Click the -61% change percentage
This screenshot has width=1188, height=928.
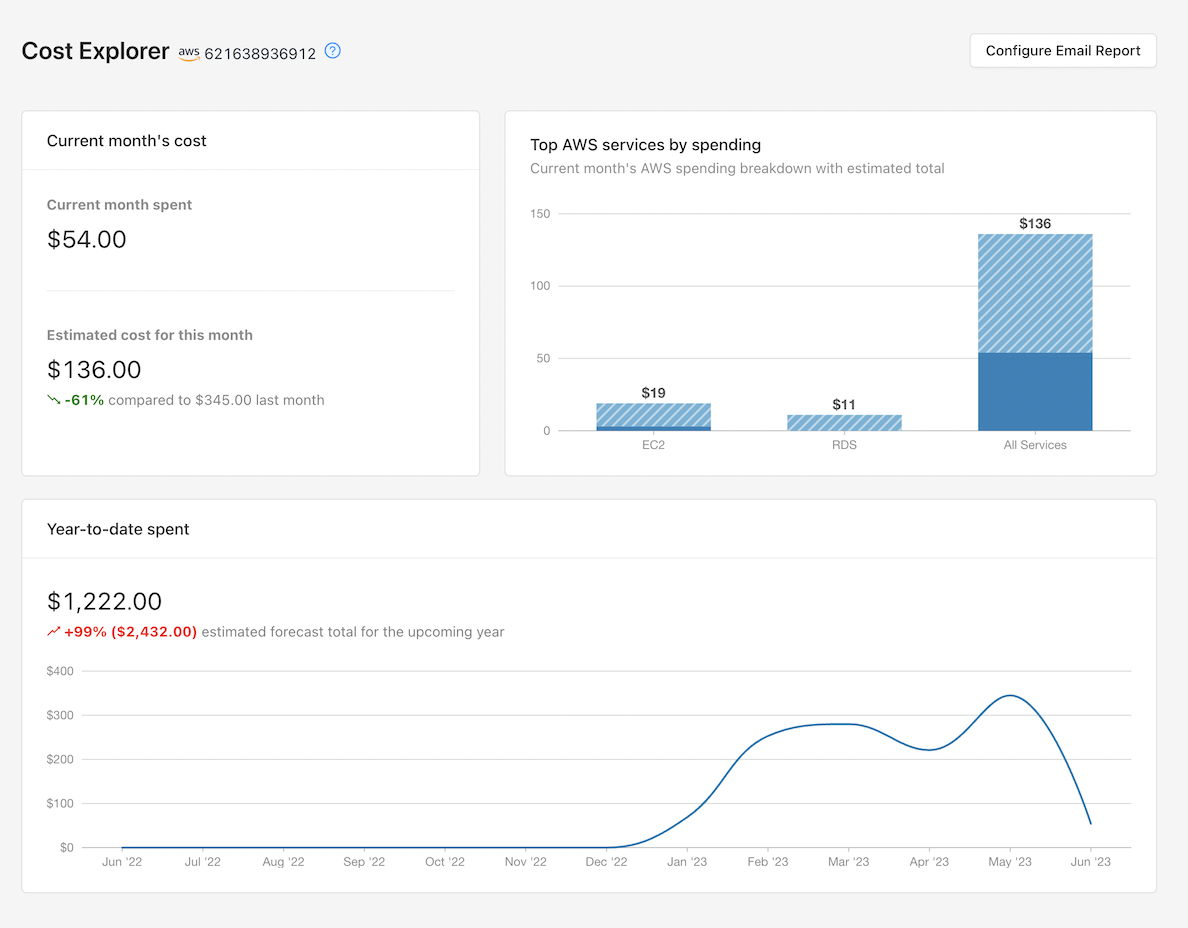point(84,400)
